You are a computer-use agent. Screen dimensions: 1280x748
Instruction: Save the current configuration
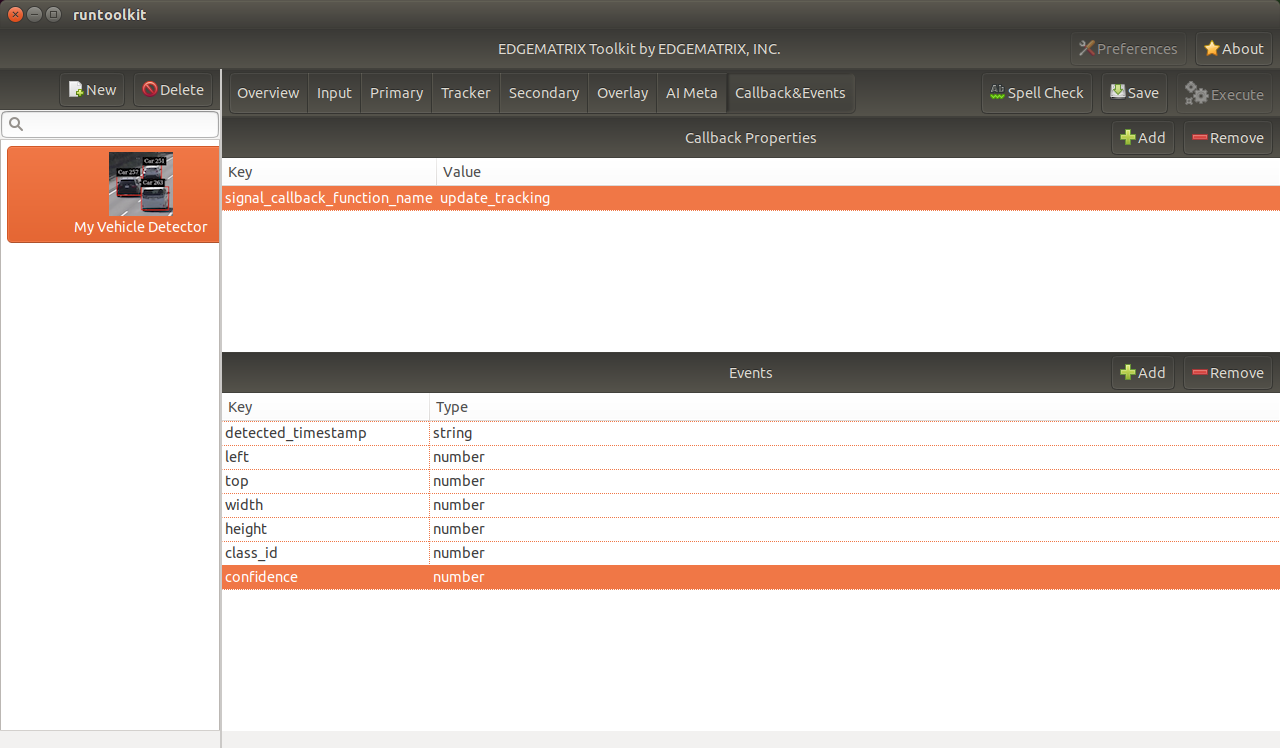pyautogui.click(x=1135, y=93)
